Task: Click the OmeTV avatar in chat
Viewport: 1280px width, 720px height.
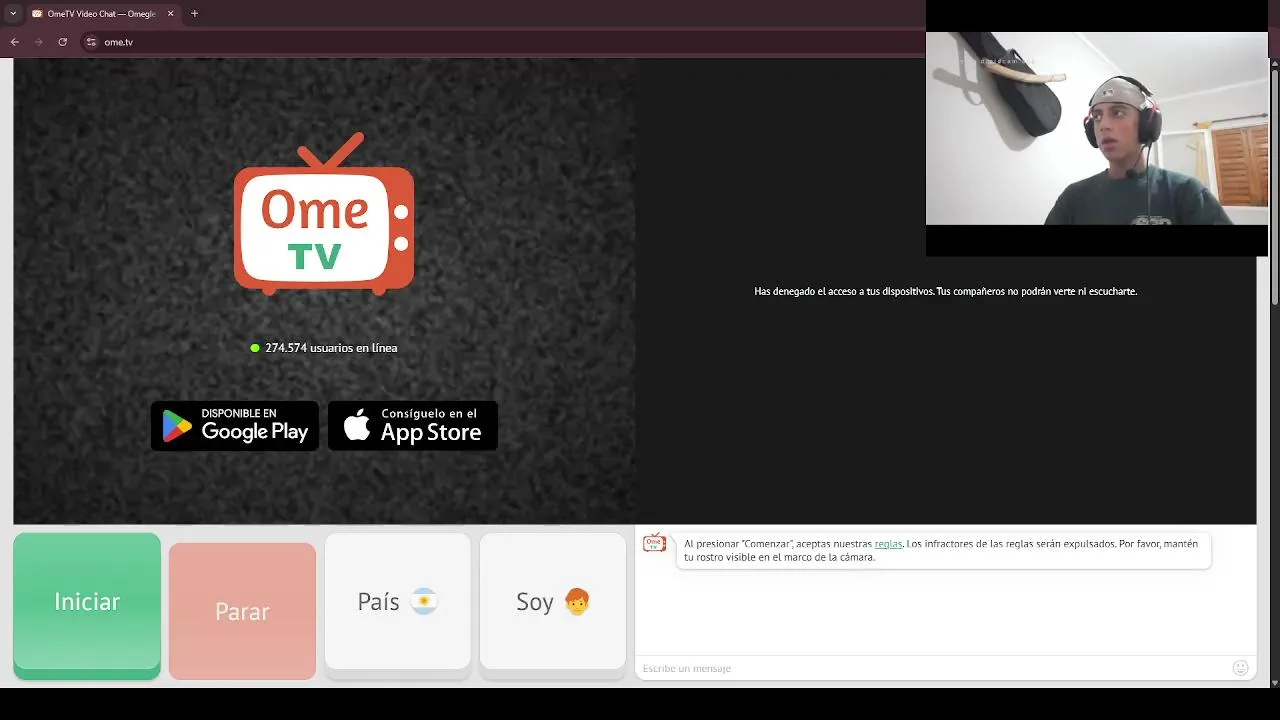Action: [x=655, y=543]
